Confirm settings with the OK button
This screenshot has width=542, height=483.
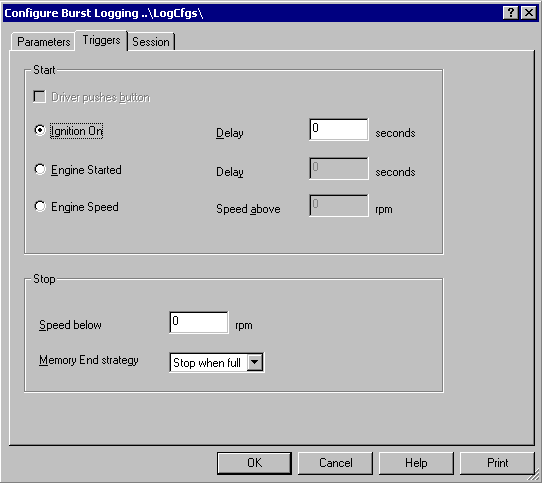click(254, 463)
